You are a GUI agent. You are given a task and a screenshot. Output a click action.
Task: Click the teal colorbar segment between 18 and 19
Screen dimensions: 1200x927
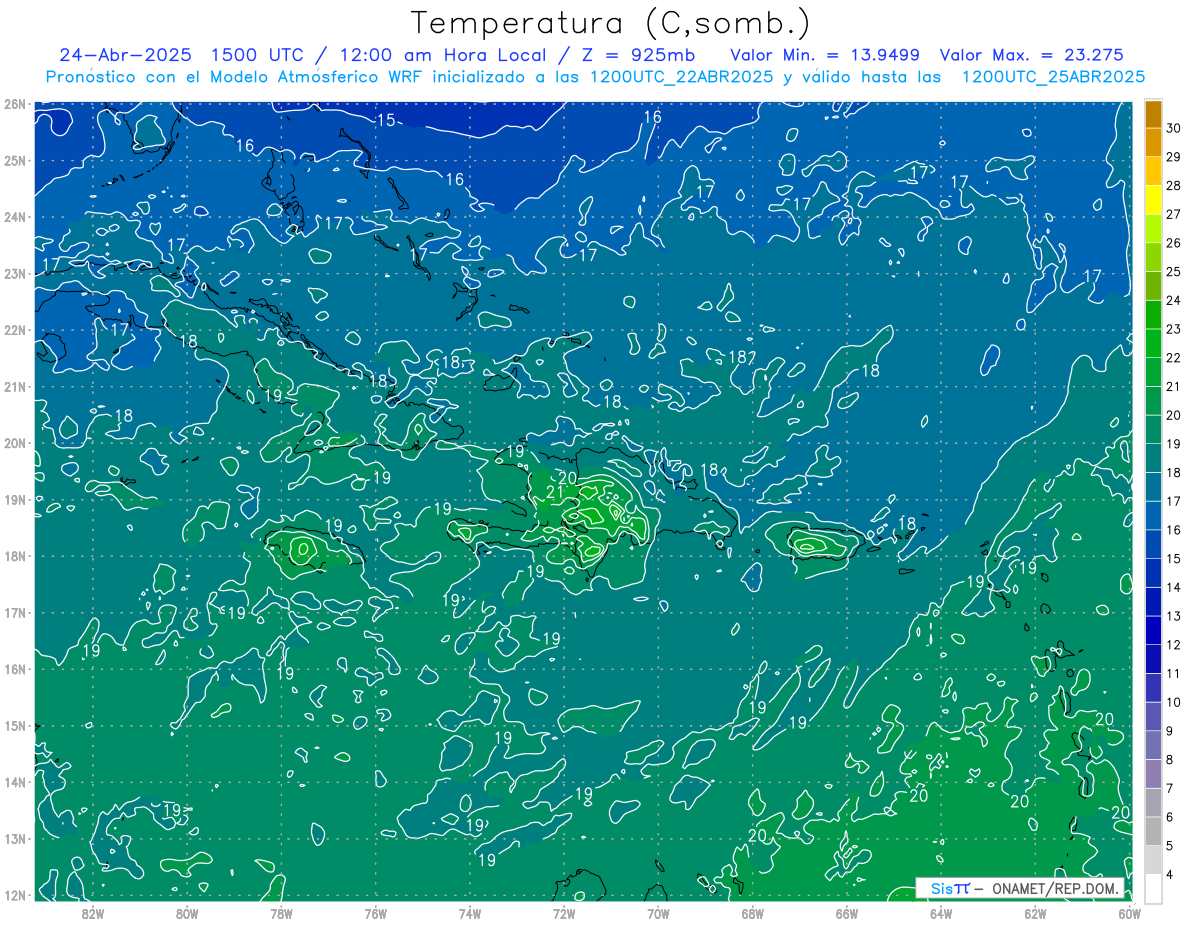pyautogui.click(x=1153, y=458)
